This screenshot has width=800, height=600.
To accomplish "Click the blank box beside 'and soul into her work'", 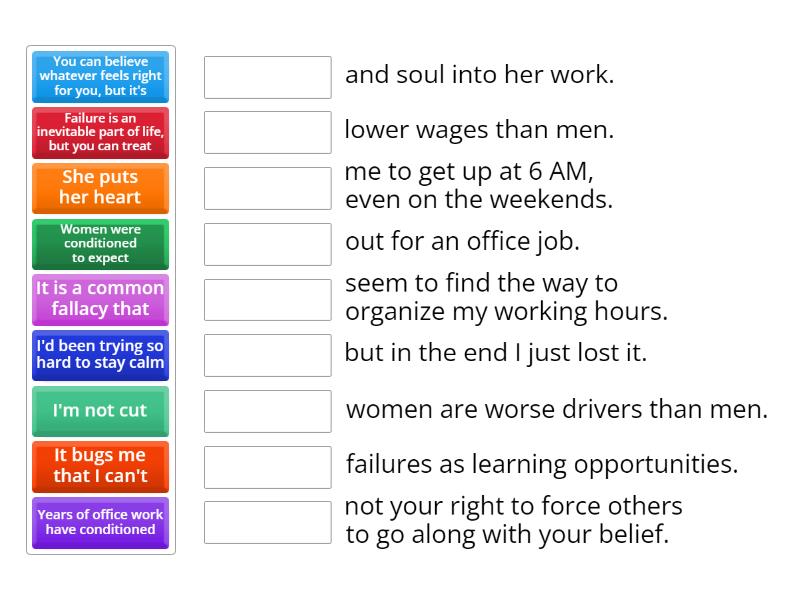I will click(267, 75).
